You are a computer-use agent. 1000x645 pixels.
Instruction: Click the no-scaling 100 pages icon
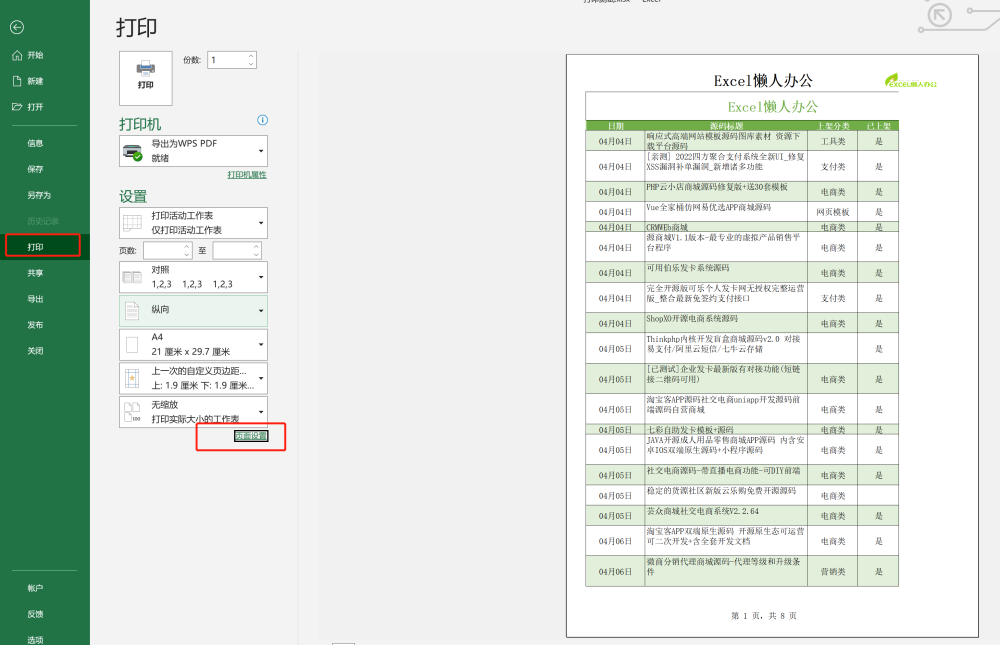132,412
